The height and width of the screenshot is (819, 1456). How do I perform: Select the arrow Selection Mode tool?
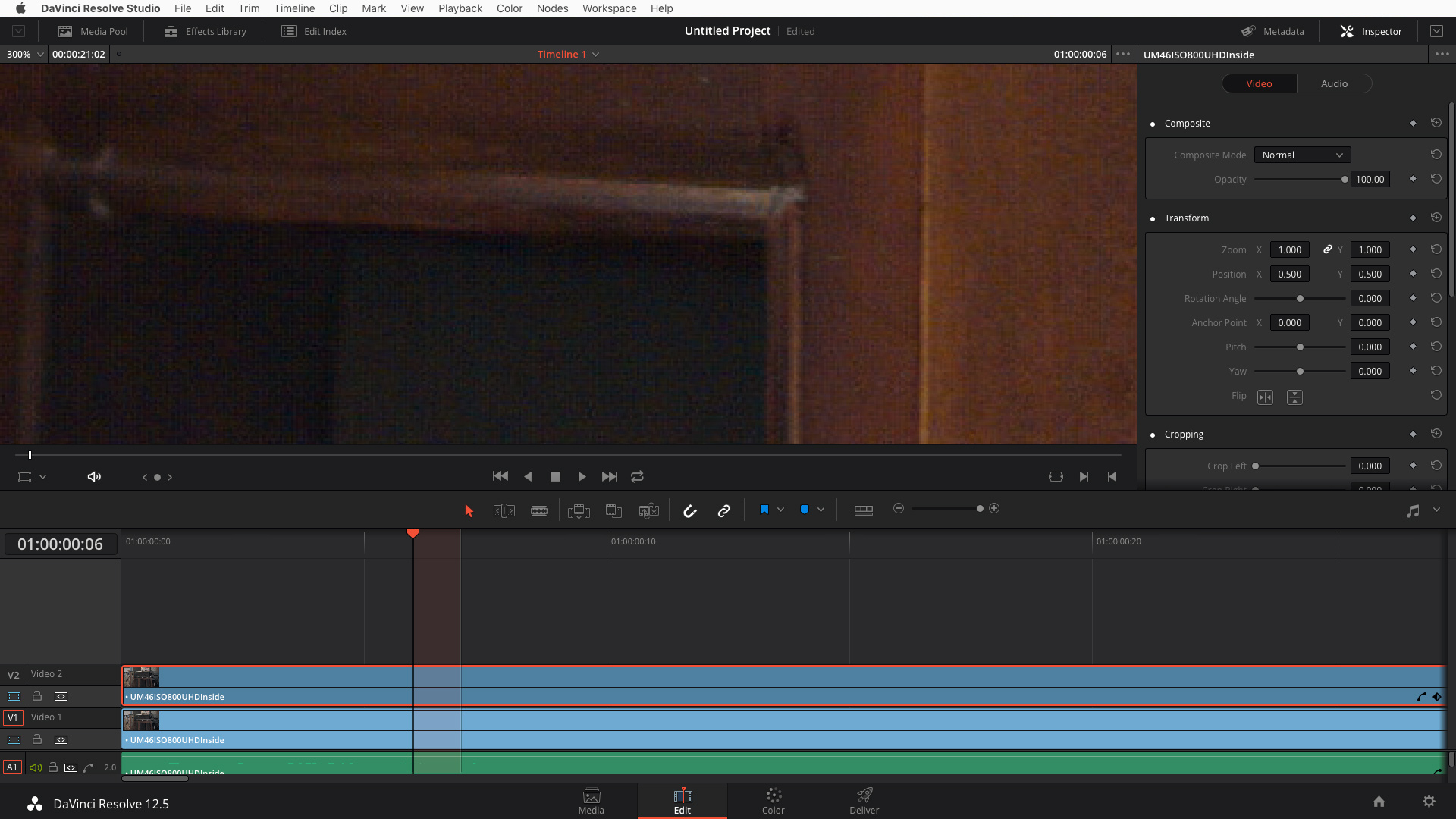click(x=469, y=510)
